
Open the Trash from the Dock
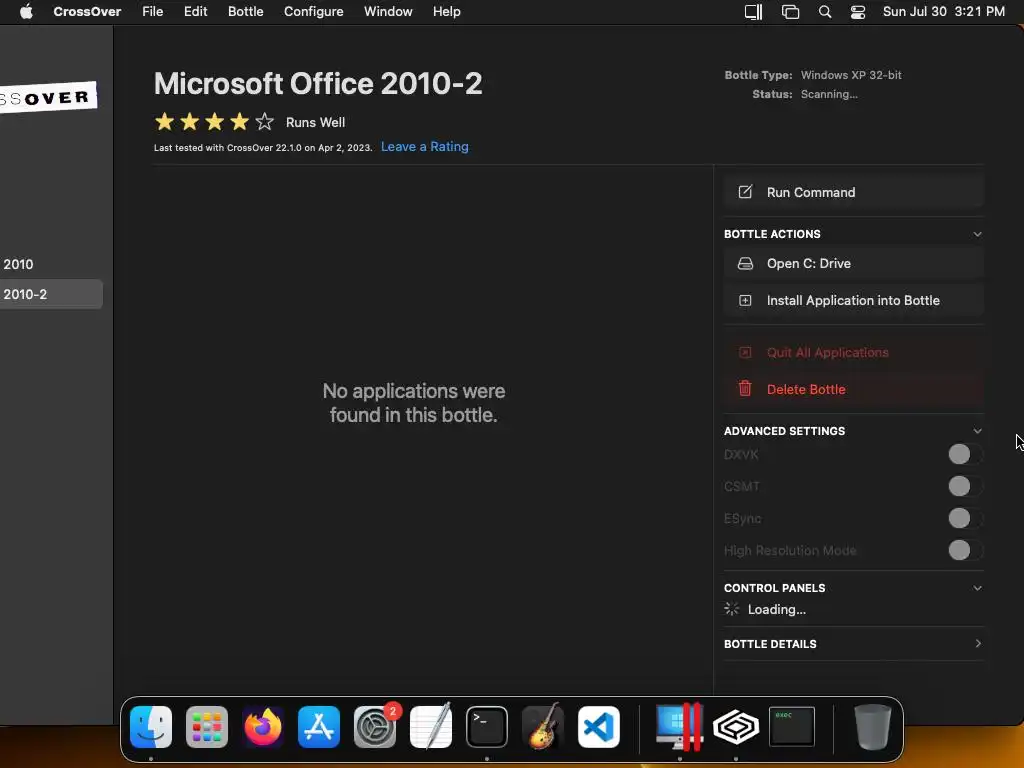click(x=872, y=727)
